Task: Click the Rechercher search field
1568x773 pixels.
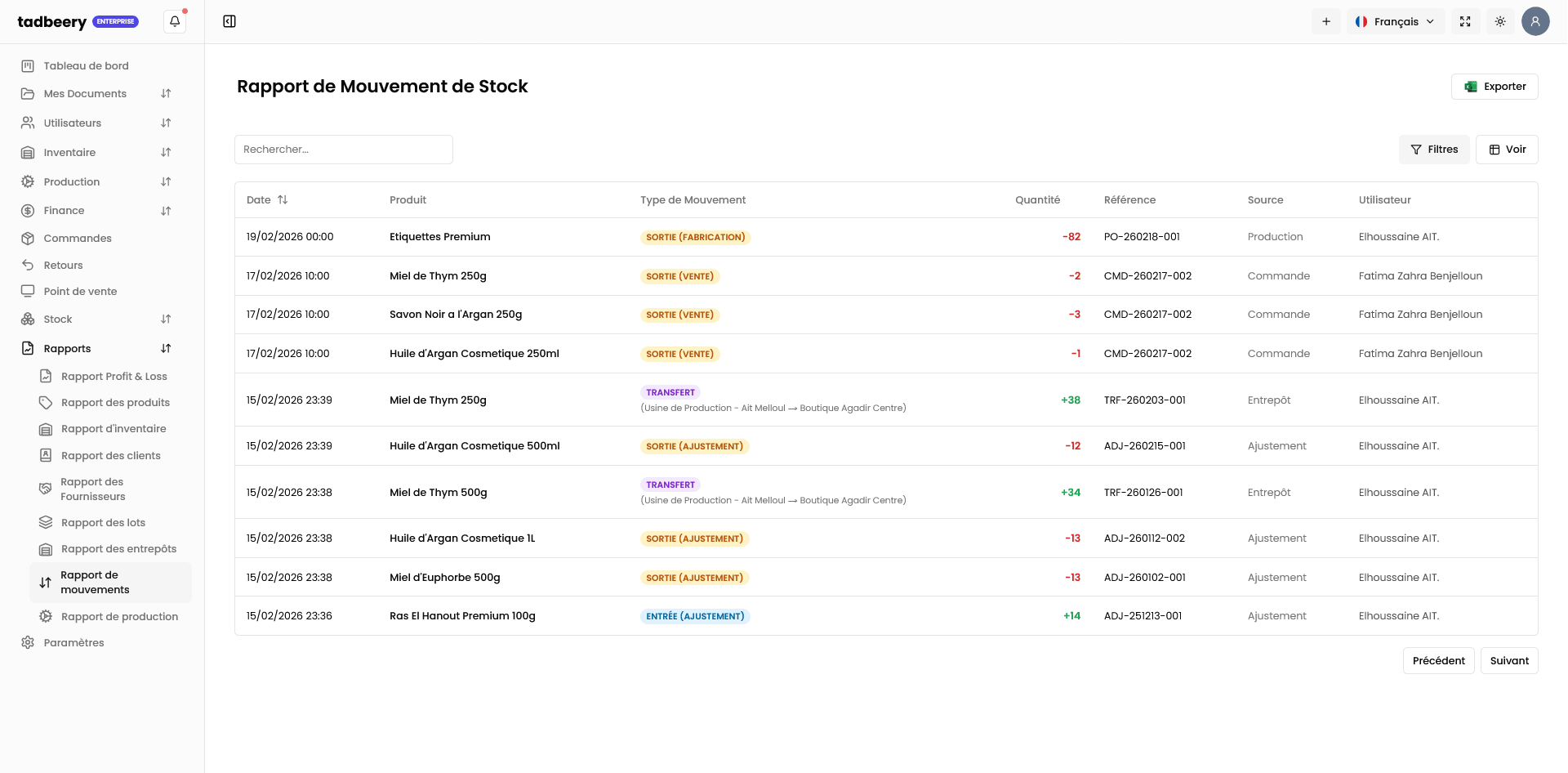Action: (x=344, y=150)
